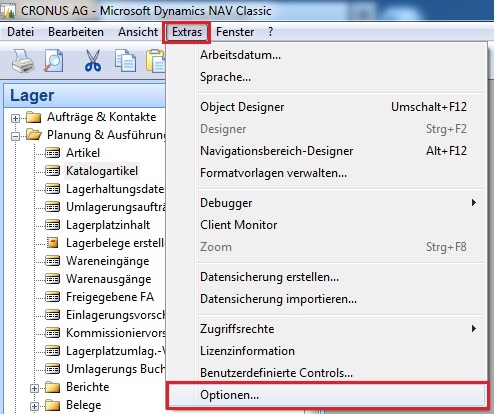The width and height of the screenshot is (498, 419).
Task: Click the Paste clipboard icon
Action: [156, 61]
